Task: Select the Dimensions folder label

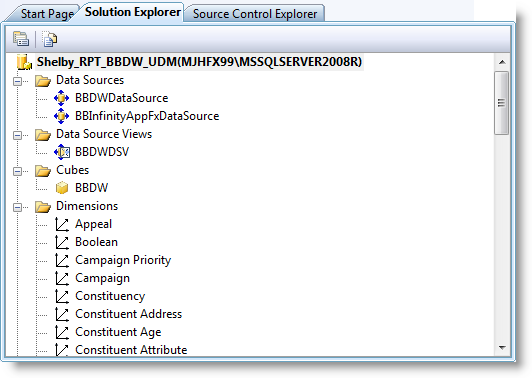Action: coord(87,206)
